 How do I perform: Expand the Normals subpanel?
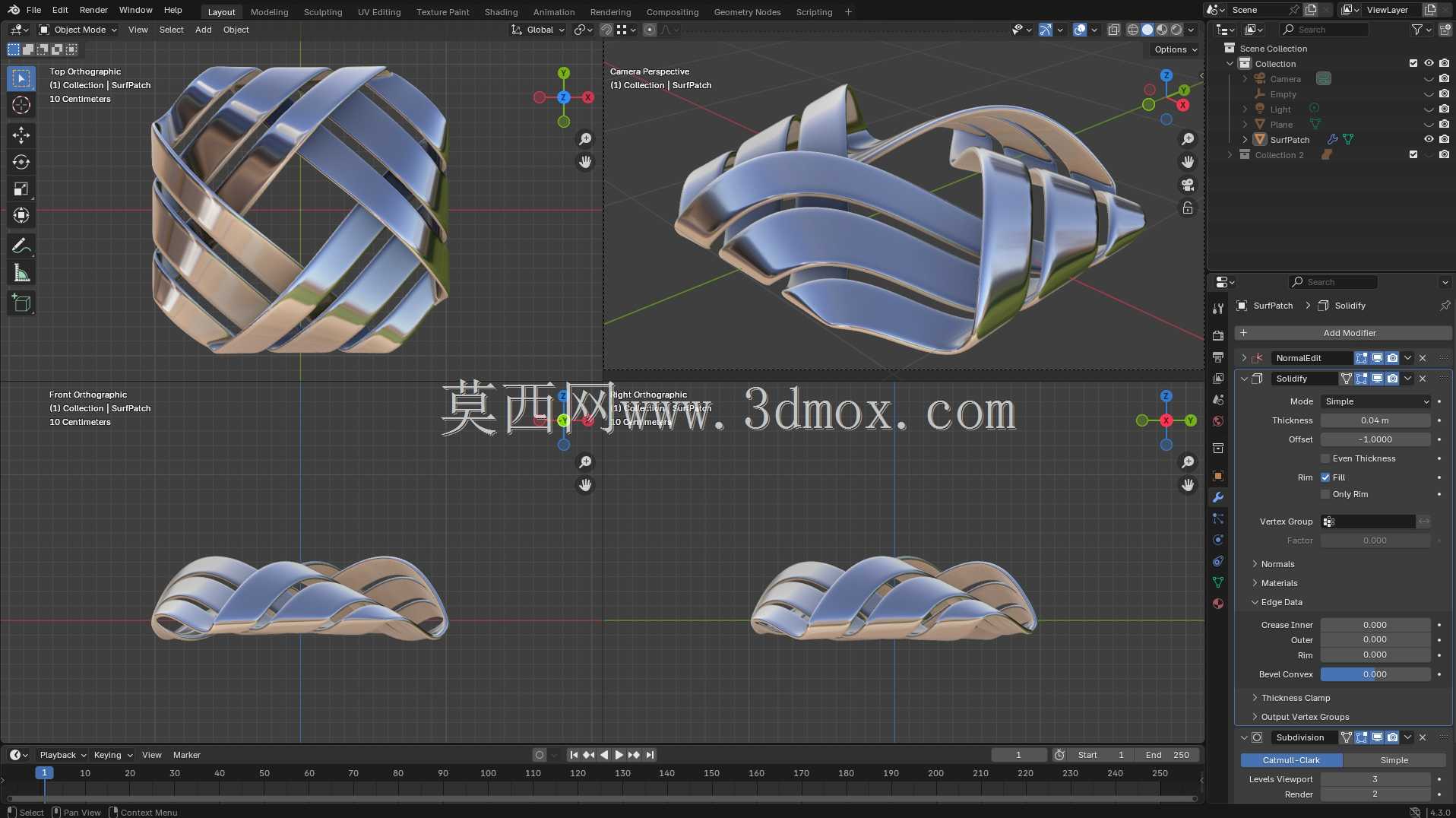point(1277,564)
